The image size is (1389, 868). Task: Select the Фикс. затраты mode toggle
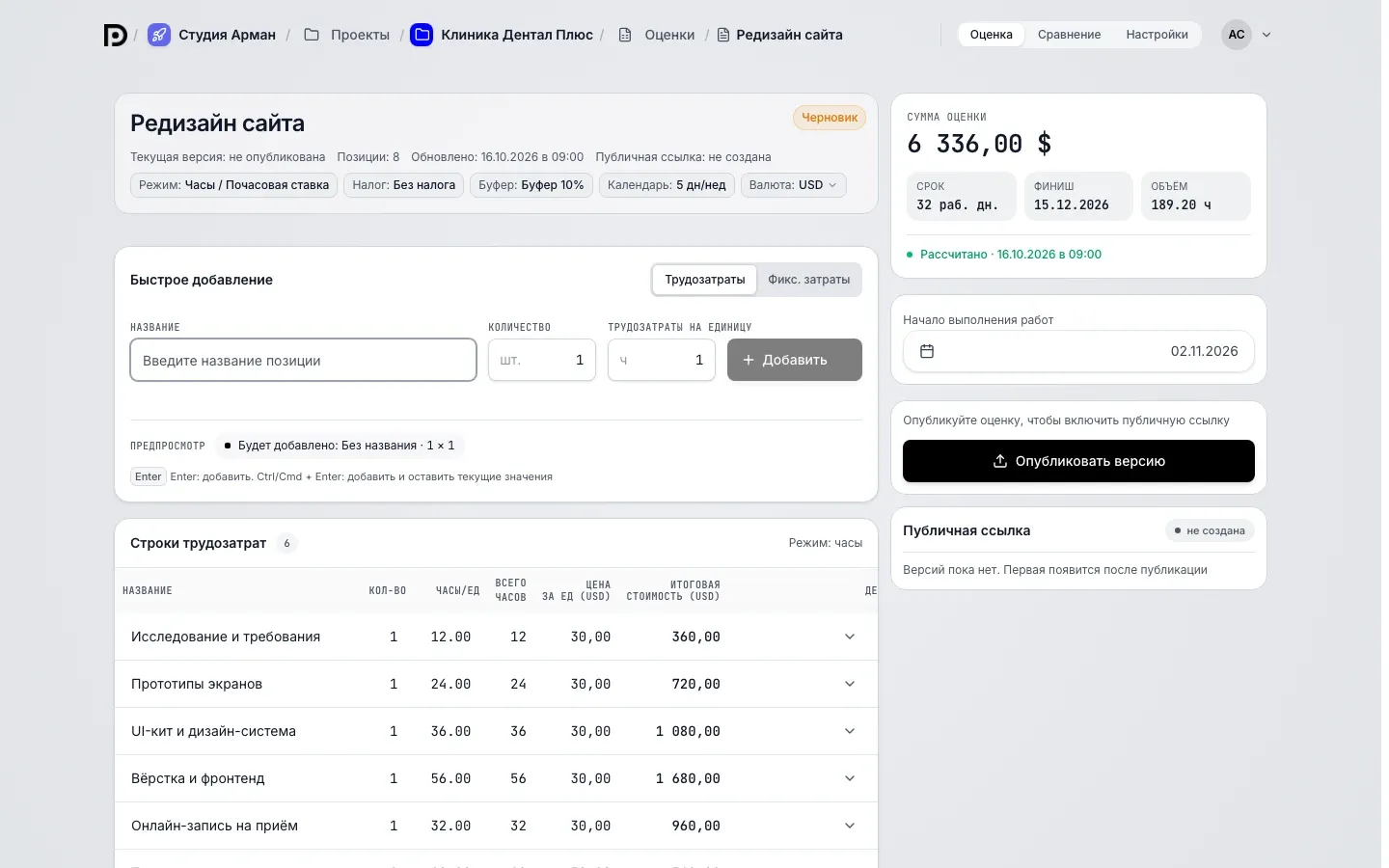(x=809, y=280)
